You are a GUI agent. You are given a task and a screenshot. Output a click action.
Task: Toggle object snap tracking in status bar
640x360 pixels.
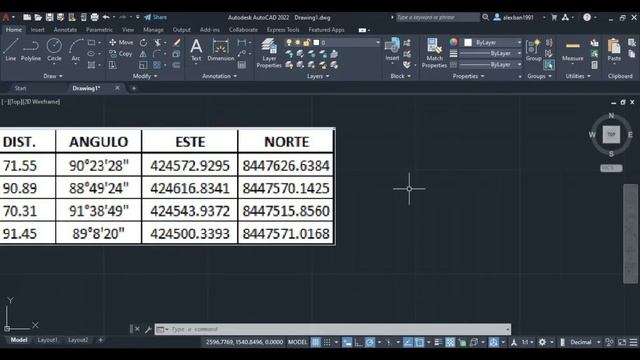[x=408, y=342]
